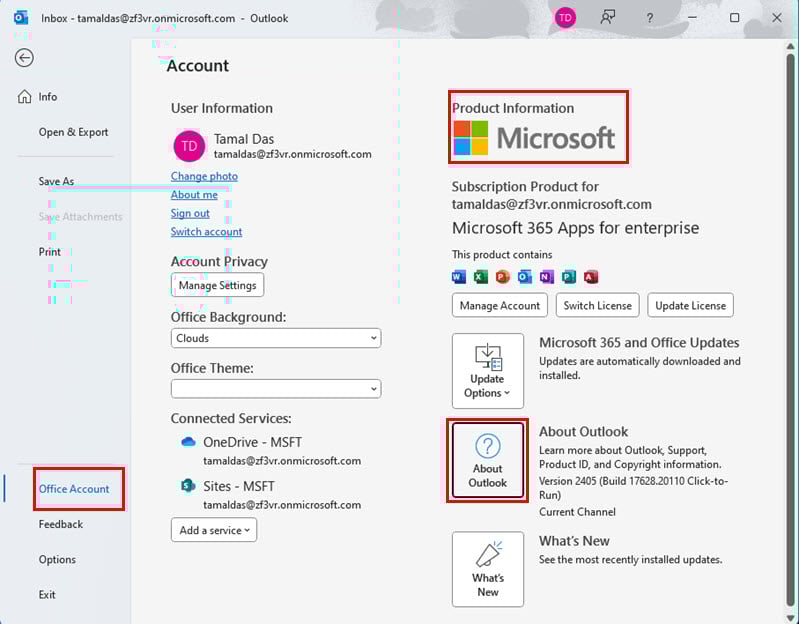Click the Outlook icon under This product contains

524,277
